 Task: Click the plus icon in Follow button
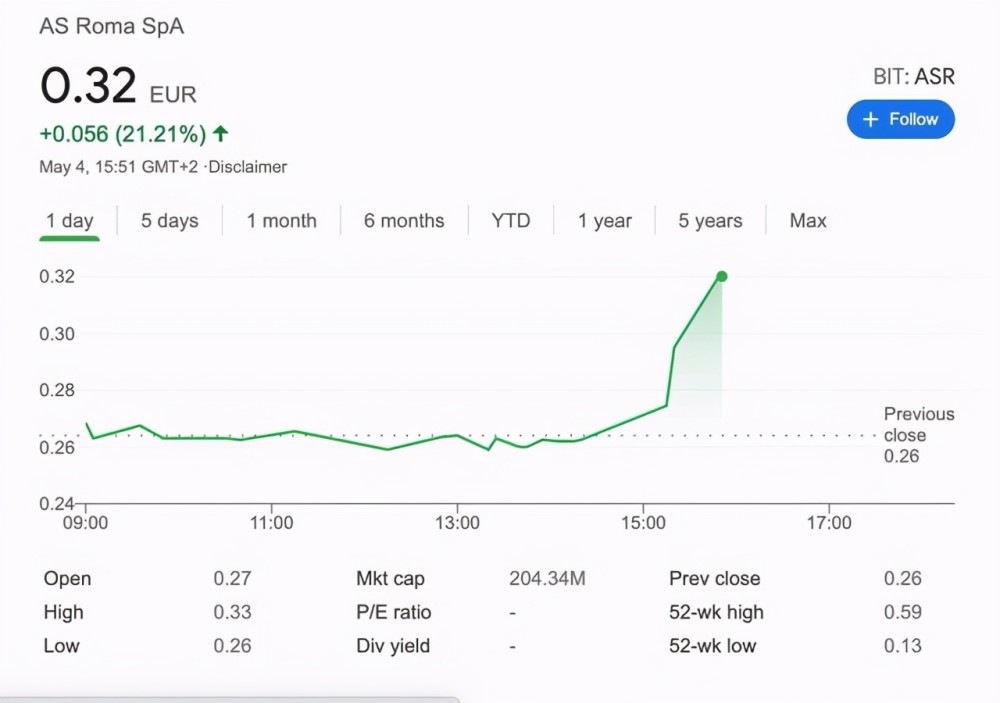(871, 119)
